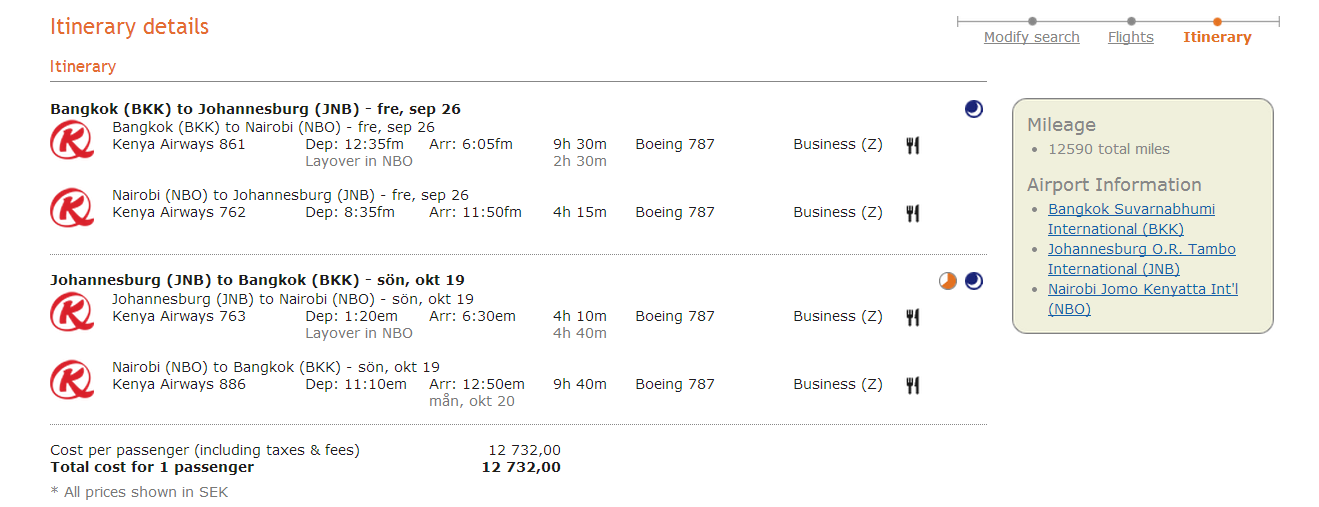Click the meal icon for Kenya Airways 763
Image resolution: width=1319 pixels, height=507 pixels.
tap(912, 317)
